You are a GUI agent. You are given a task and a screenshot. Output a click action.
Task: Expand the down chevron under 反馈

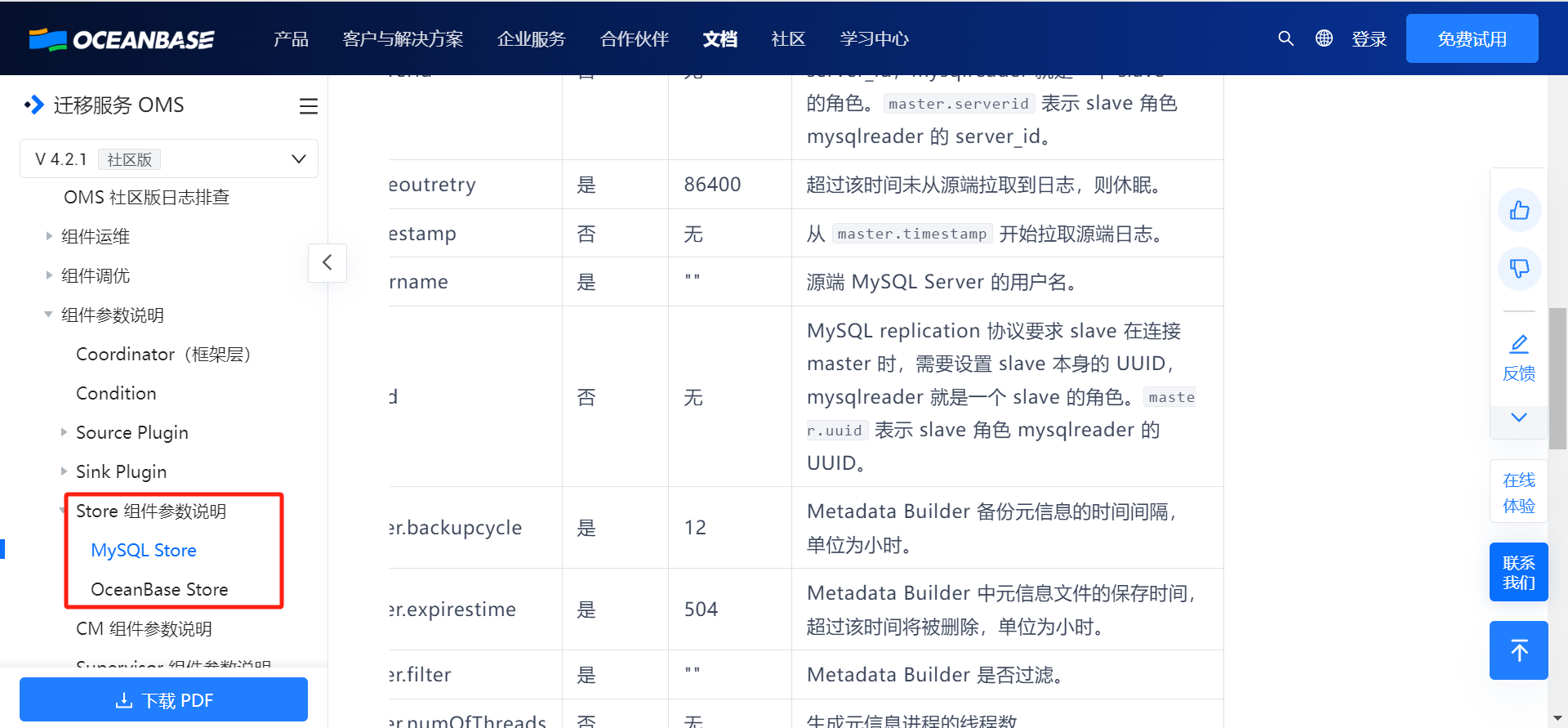pyautogui.click(x=1519, y=418)
